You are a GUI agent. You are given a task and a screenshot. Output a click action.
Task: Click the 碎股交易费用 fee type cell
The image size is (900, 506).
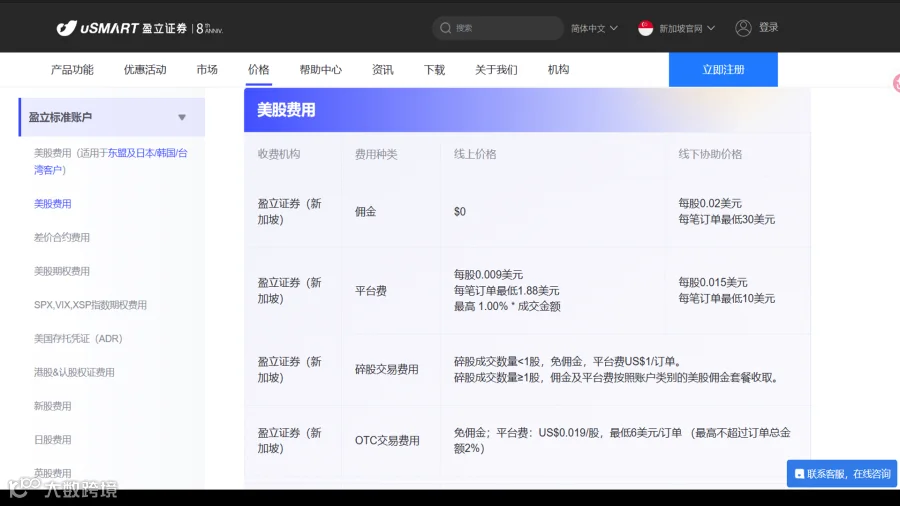(x=386, y=369)
